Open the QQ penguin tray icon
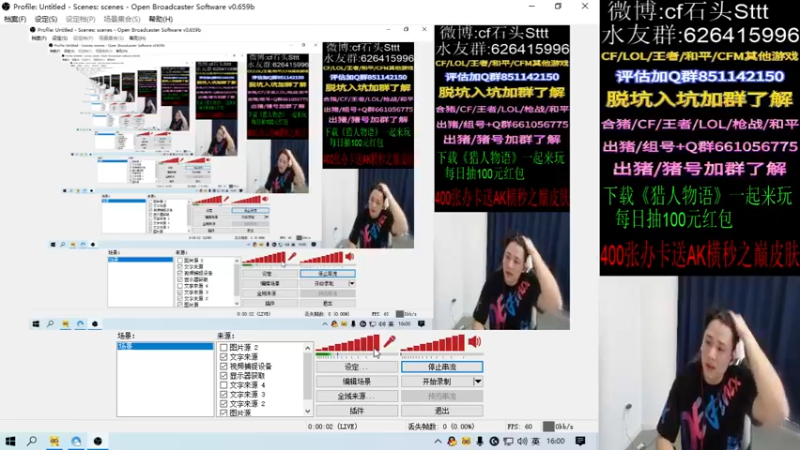 point(452,441)
